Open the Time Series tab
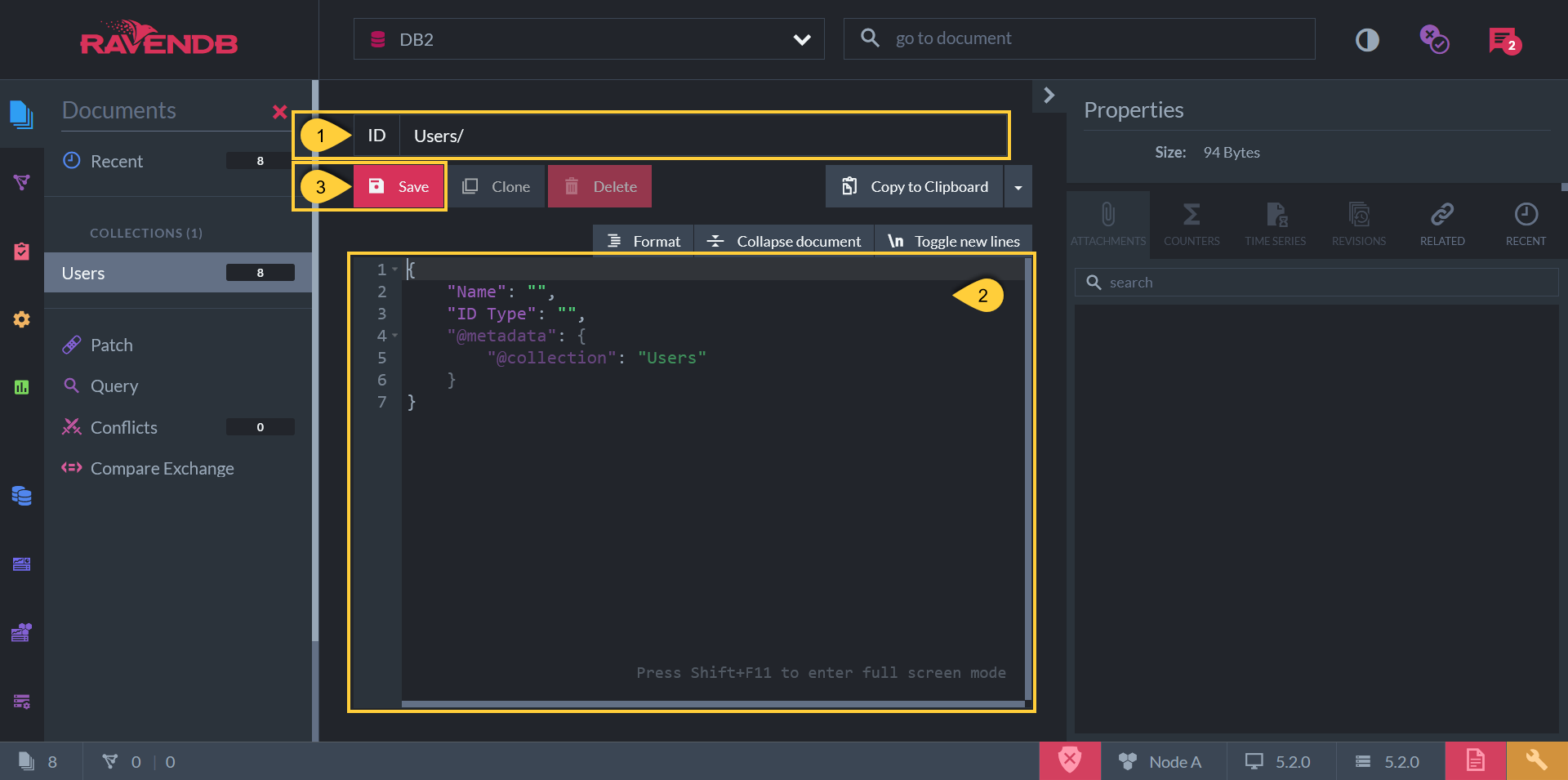 click(x=1275, y=225)
